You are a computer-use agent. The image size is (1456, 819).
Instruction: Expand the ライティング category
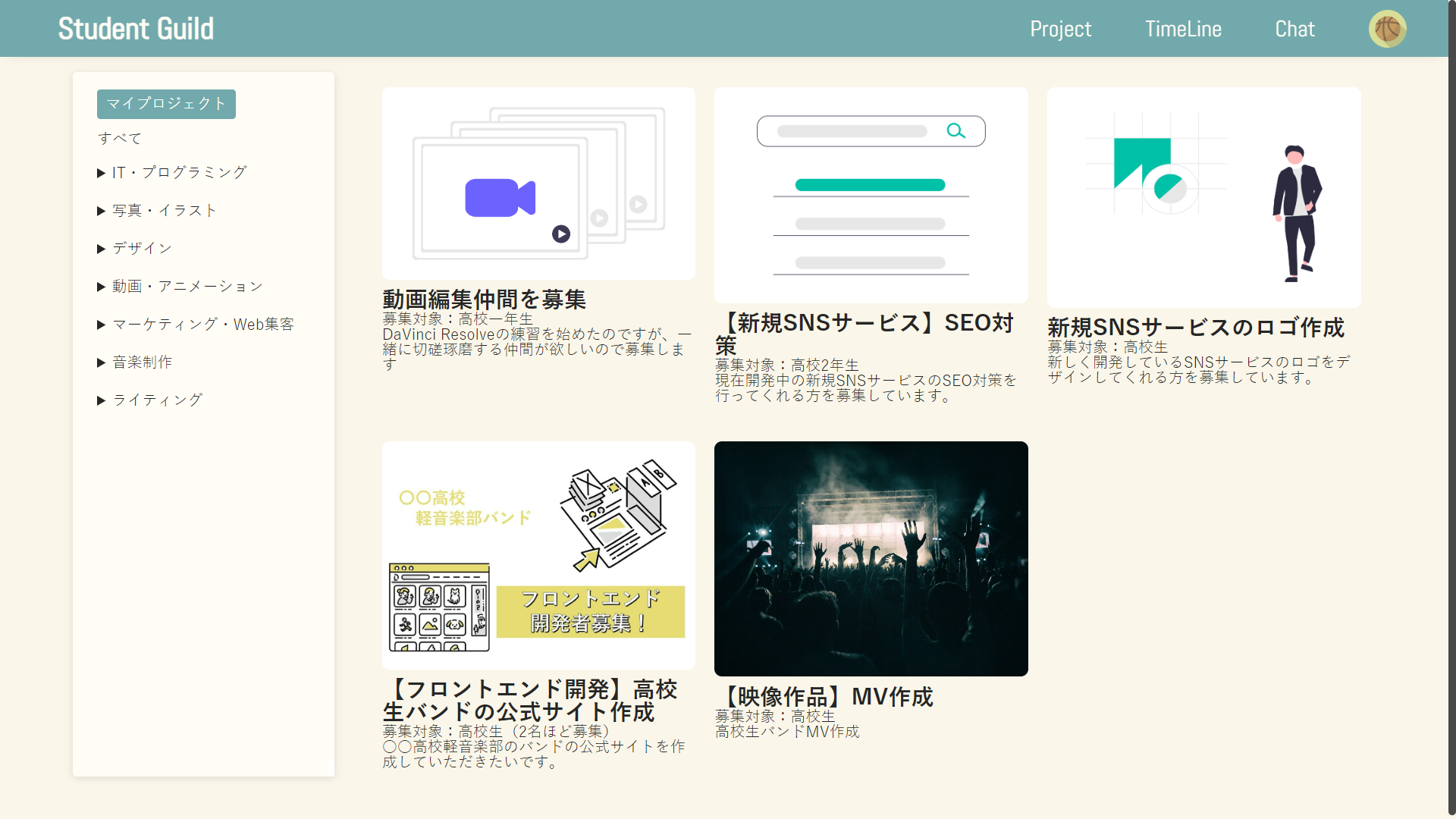click(150, 400)
